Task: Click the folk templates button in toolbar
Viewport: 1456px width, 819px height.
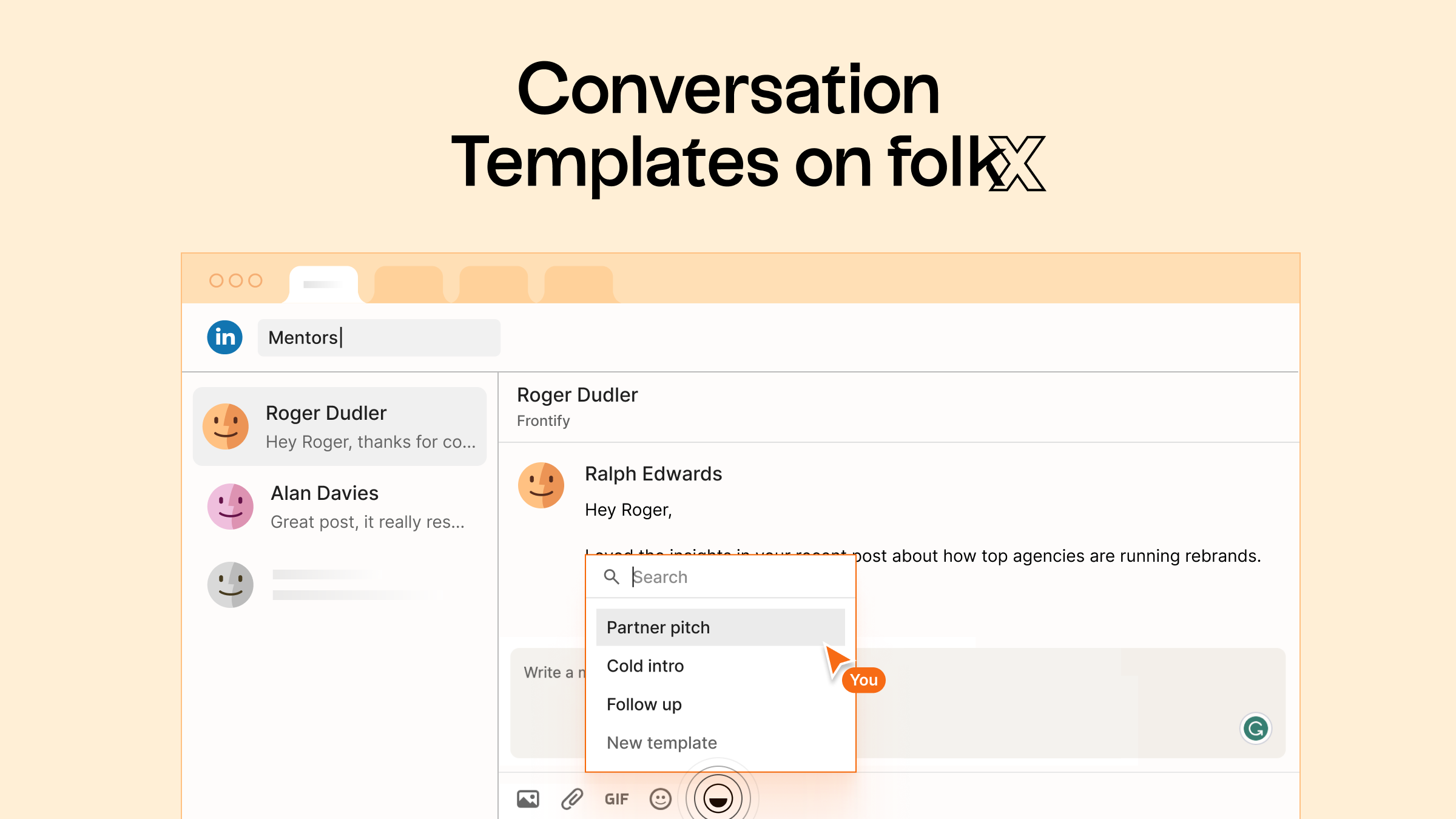Action: point(718,798)
